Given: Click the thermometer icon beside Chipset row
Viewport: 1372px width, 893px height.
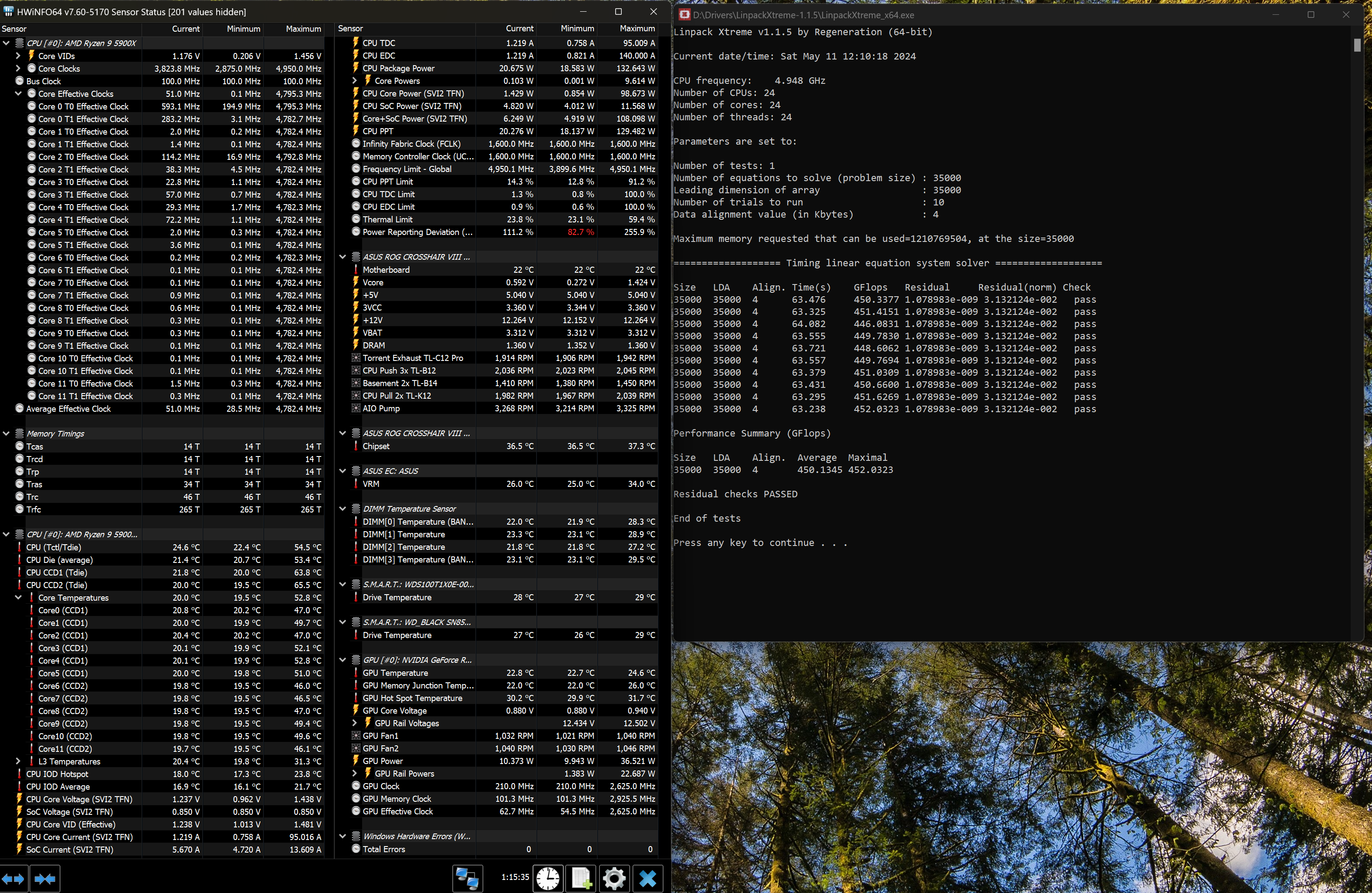Looking at the screenshot, I should pos(356,446).
